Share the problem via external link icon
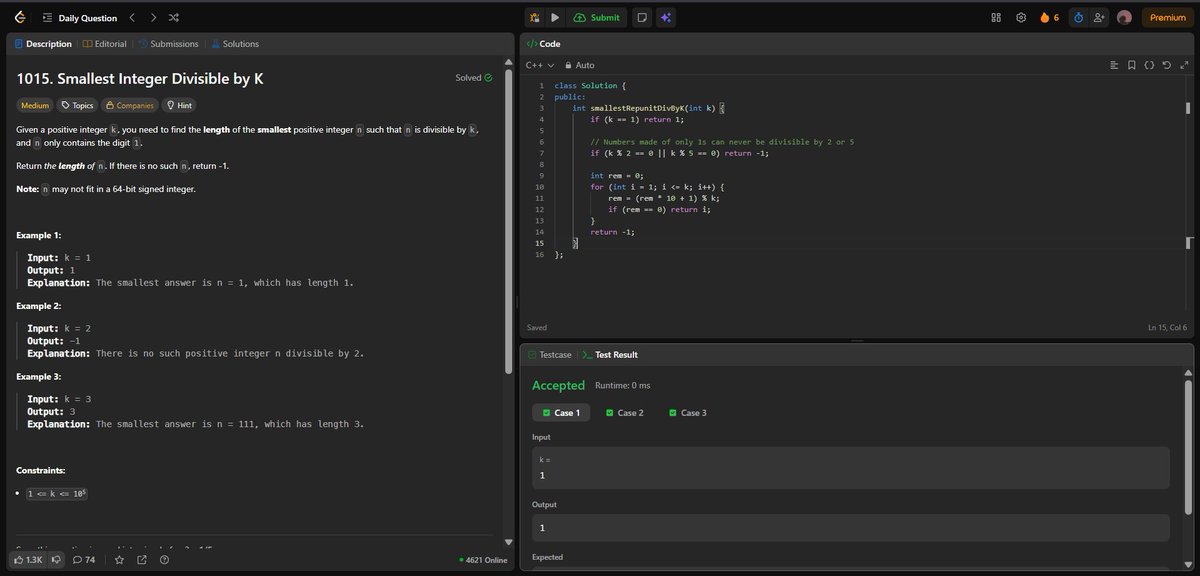The width and height of the screenshot is (1200, 576). tap(141, 560)
